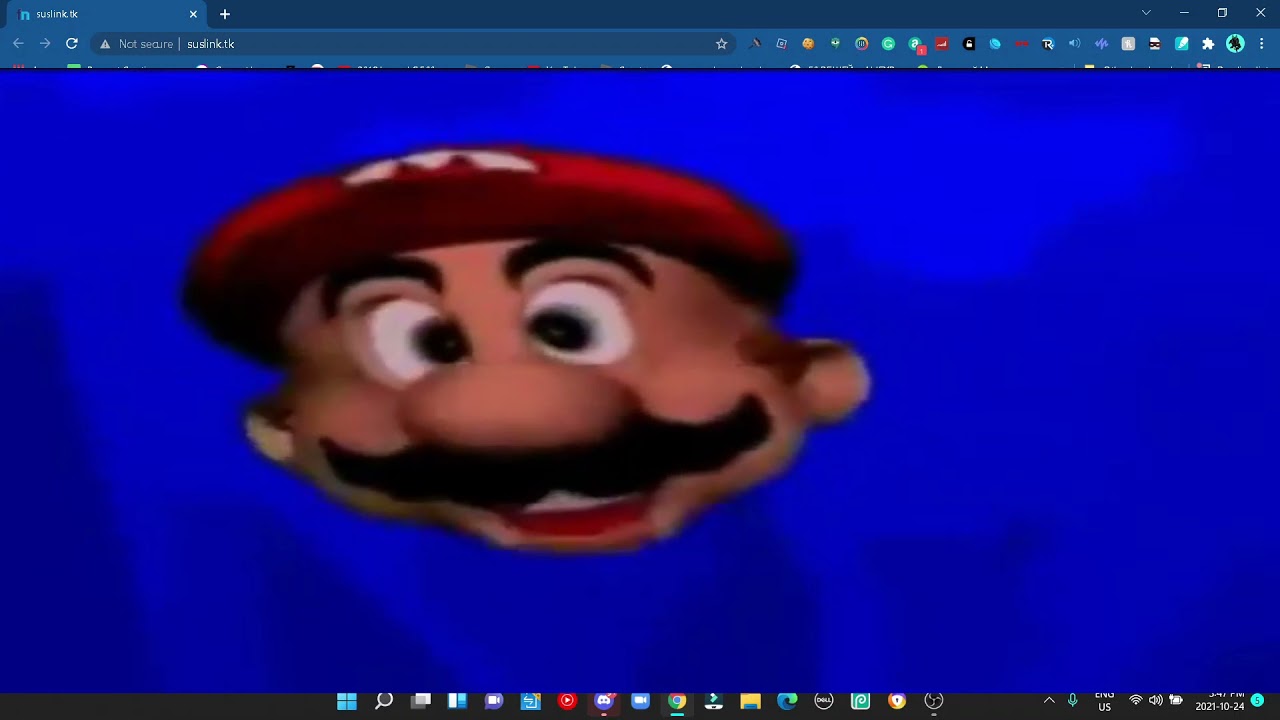Open YouTube Music from the taskbar

point(567,701)
